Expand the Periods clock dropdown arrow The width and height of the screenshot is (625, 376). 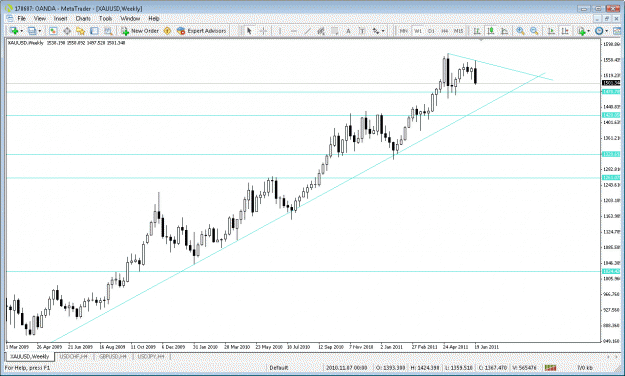pos(606,31)
